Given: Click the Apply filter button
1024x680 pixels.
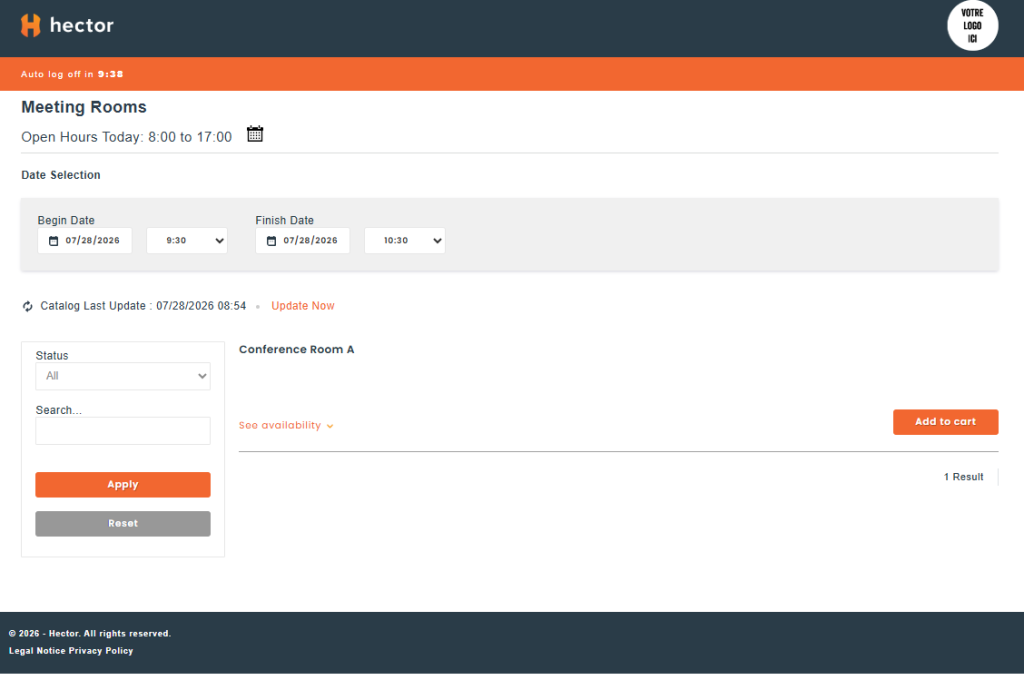Looking at the screenshot, I should [x=123, y=485].
